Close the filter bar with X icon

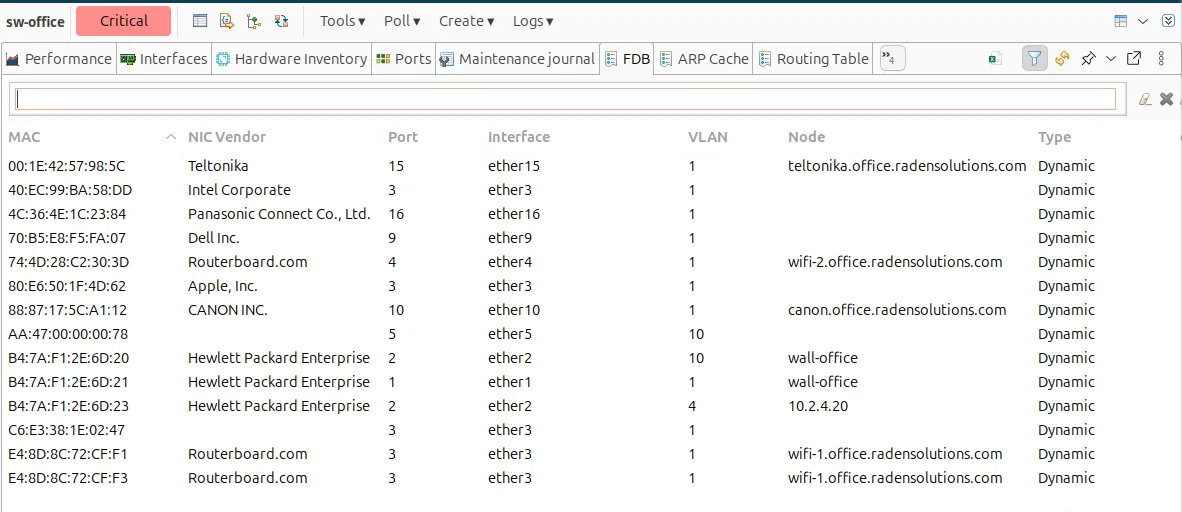(x=1166, y=99)
